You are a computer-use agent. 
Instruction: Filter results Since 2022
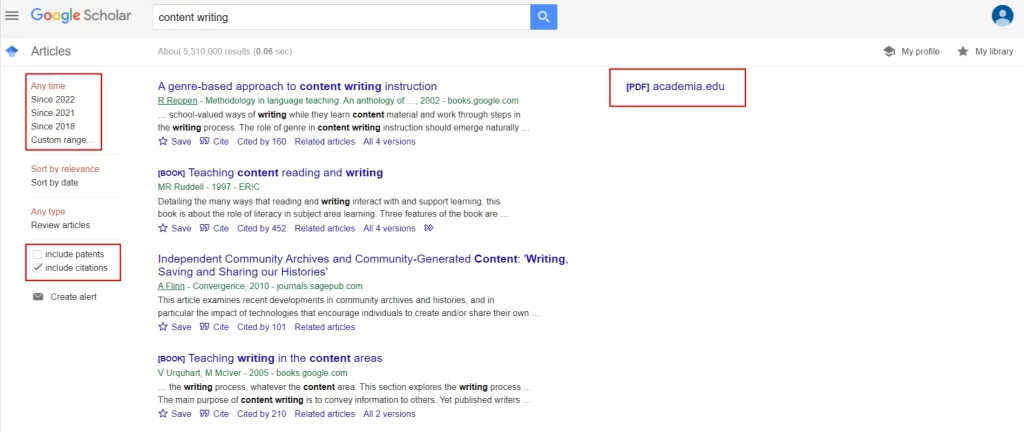(x=53, y=100)
